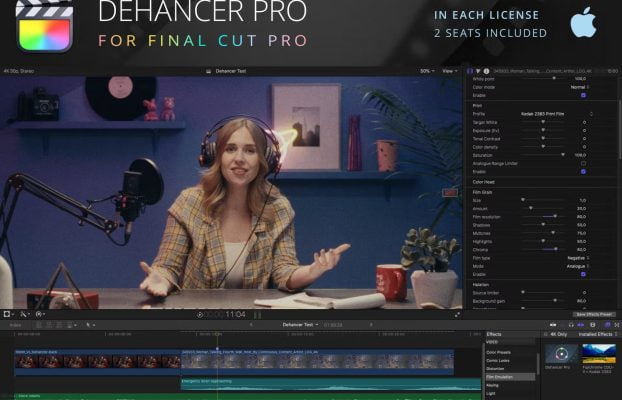Select the Dehancer Pro effect thumbnail
This screenshot has height=400, width=622.
point(561,353)
